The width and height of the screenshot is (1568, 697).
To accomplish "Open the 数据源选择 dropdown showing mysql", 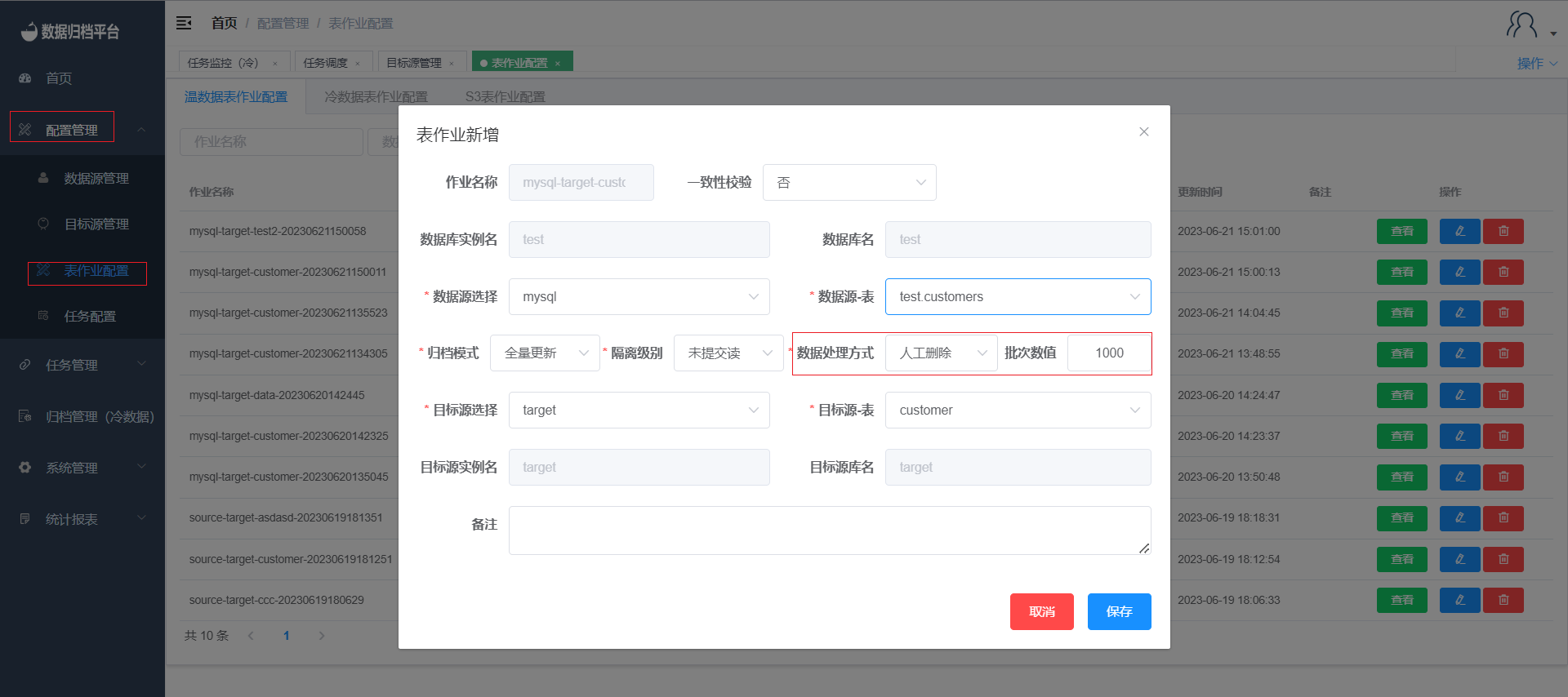I will click(639, 297).
